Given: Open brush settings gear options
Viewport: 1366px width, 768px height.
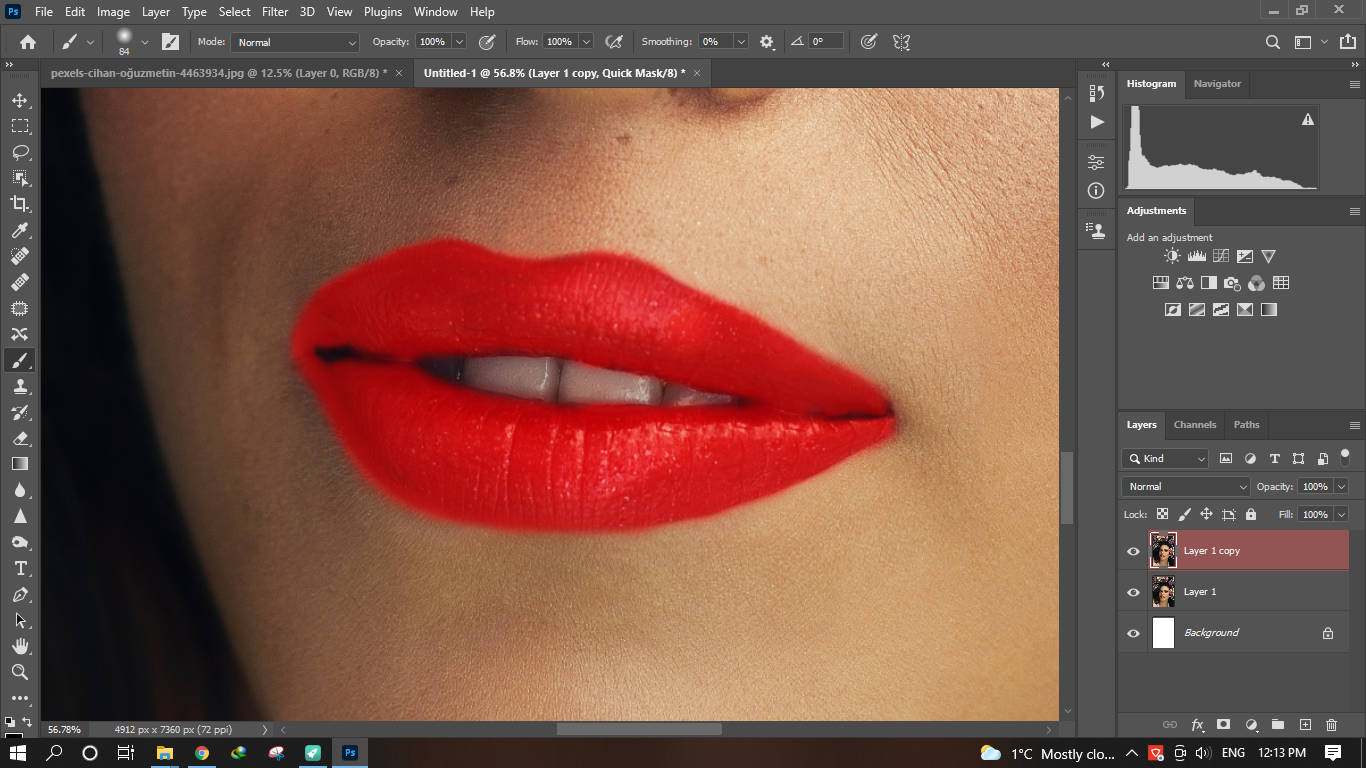Looking at the screenshot, I should (767, 42).
